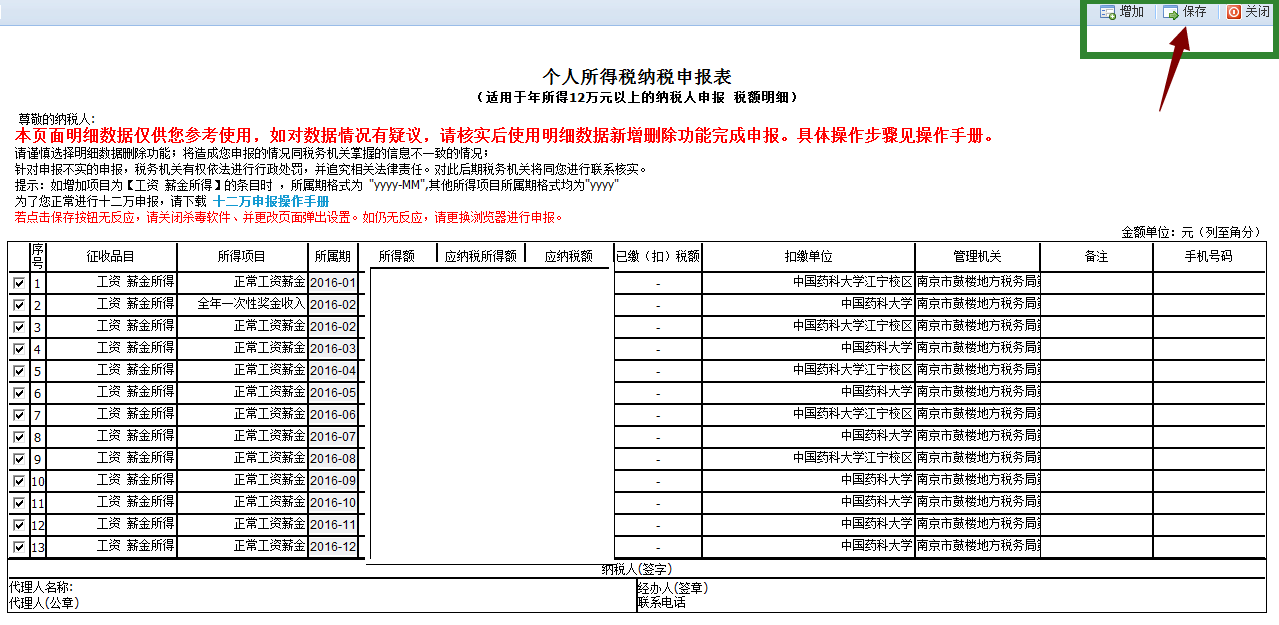The height and width of the screenshot is (625, 1279).
Task: Toggle the checkbox for row 13
Action: (x=19, y=547)
